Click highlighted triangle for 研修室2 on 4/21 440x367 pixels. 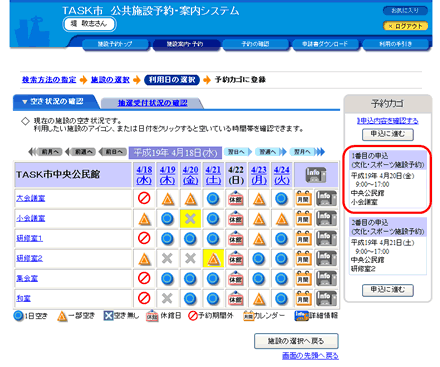pos(213,259)
